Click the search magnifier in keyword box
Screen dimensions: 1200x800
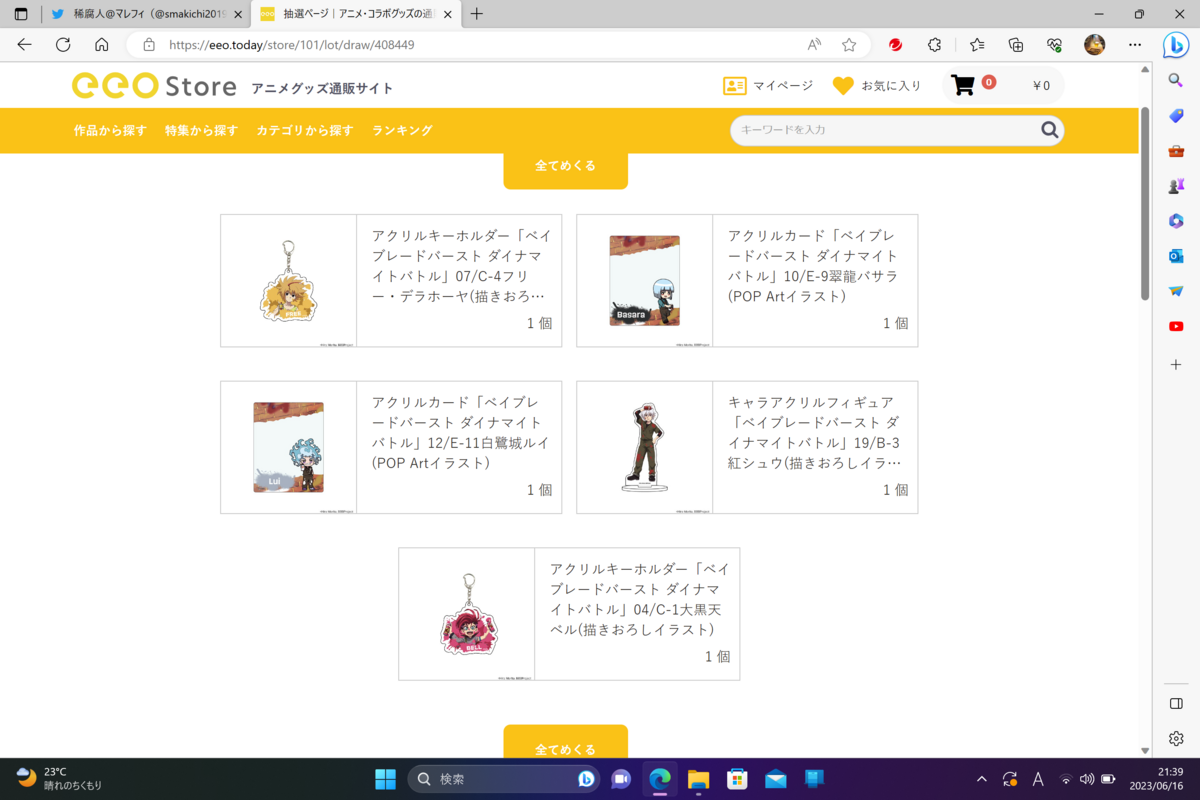point(1049,130)
